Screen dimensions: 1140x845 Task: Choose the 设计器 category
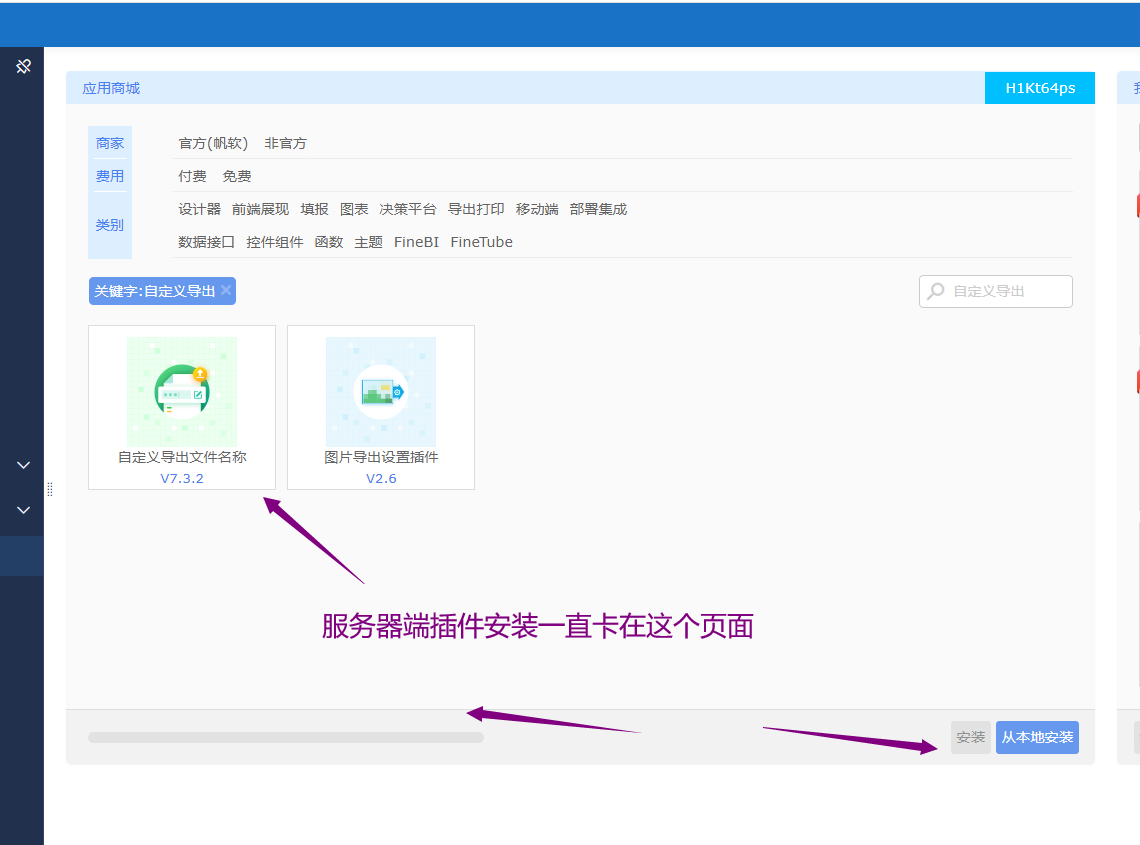[x=199, y=210]
